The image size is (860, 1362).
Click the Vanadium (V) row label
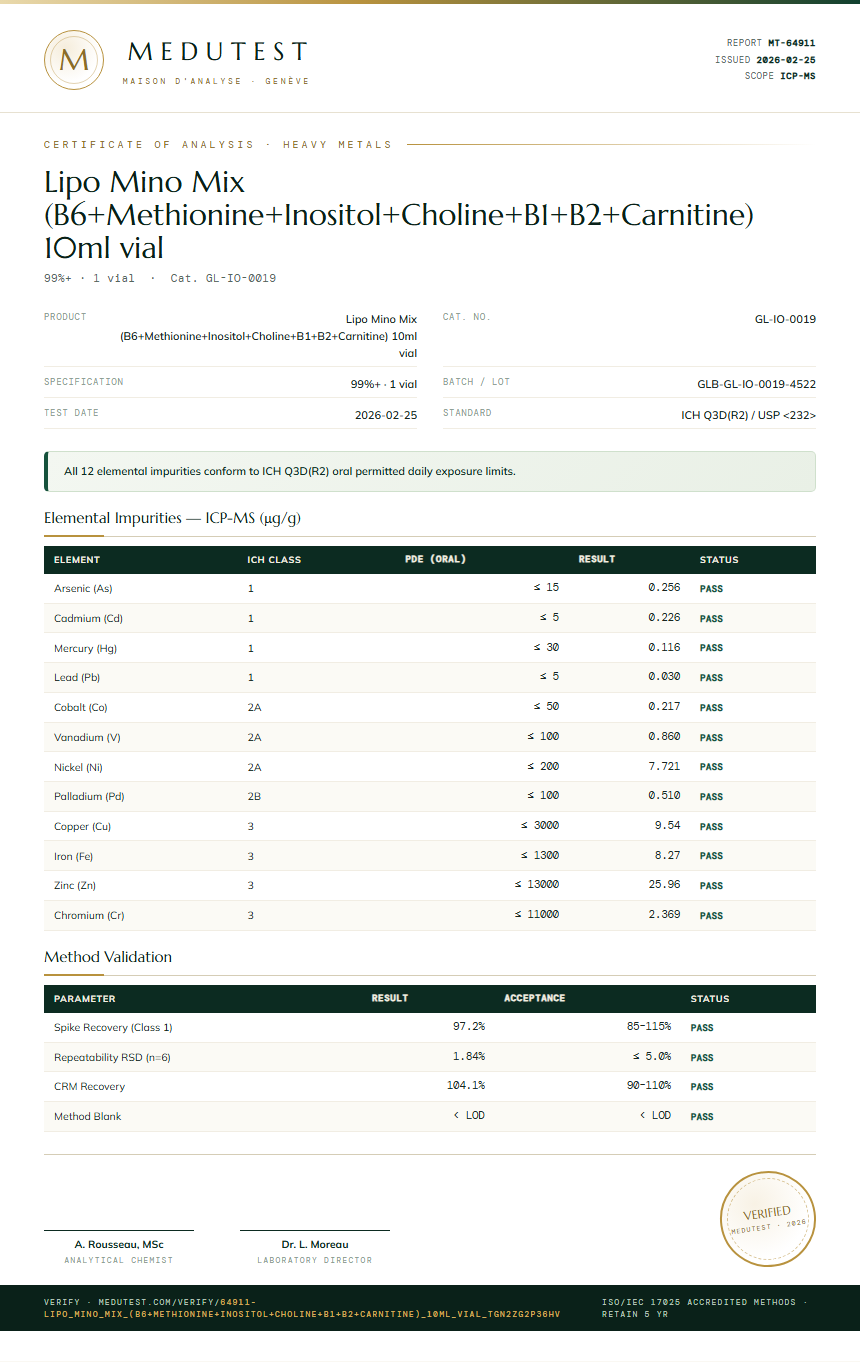coord(87,738)
